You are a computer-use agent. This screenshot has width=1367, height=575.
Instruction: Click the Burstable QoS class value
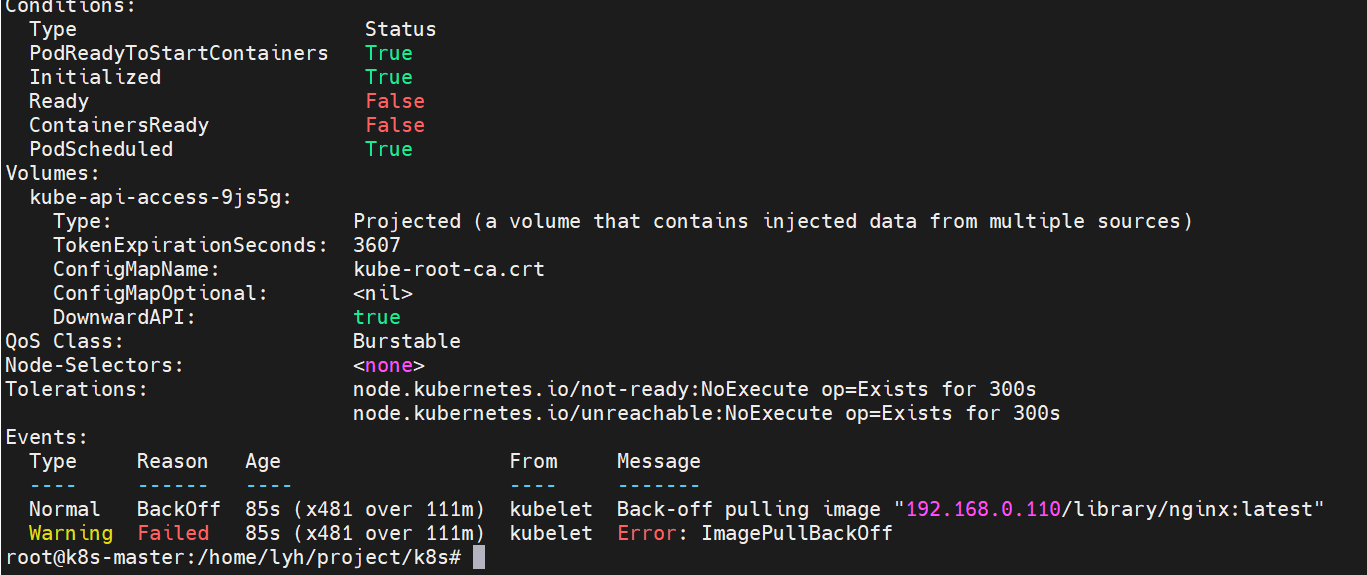click(406, 341)
